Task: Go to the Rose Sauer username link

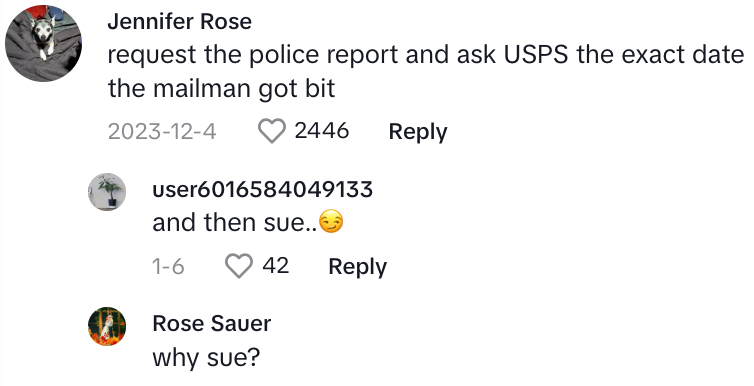Action: click(212, 324)
